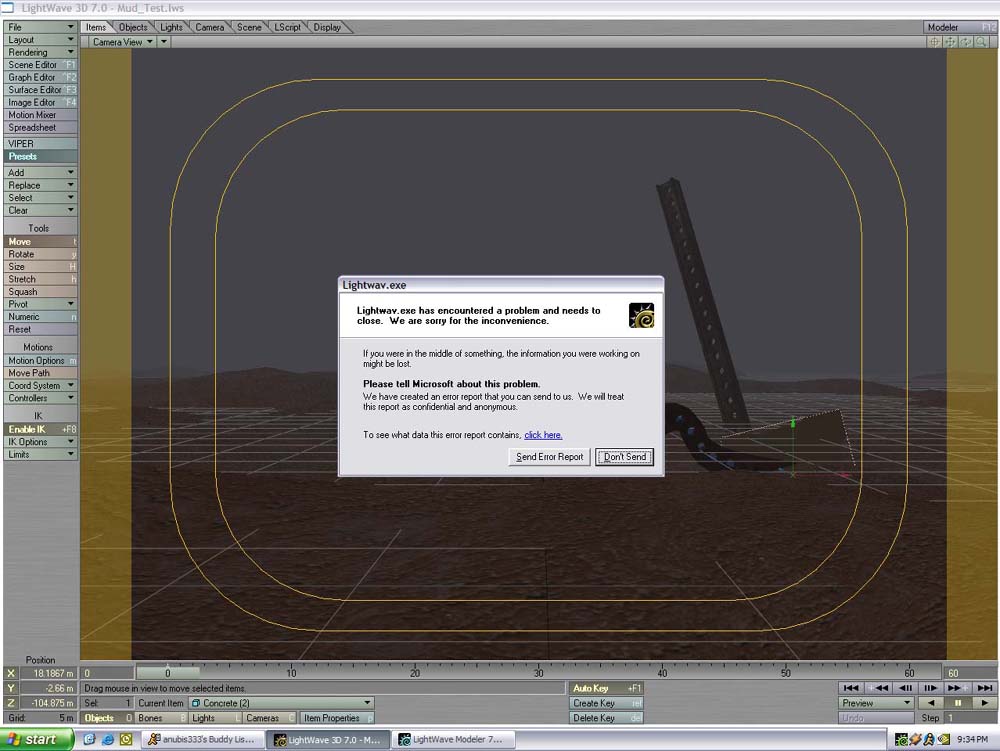Click the viewport center-item target icon
Image resolution: width=1000 pixels, height=751 pixels.
click(x=934, y=42)
